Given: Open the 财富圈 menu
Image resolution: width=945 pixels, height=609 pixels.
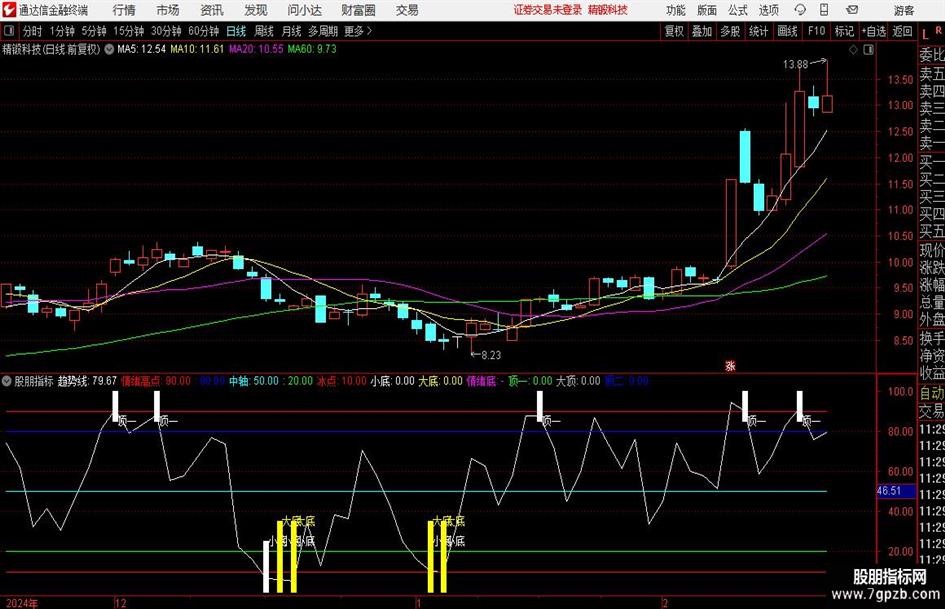Looking at the screenshot, I should coord(358,10).
